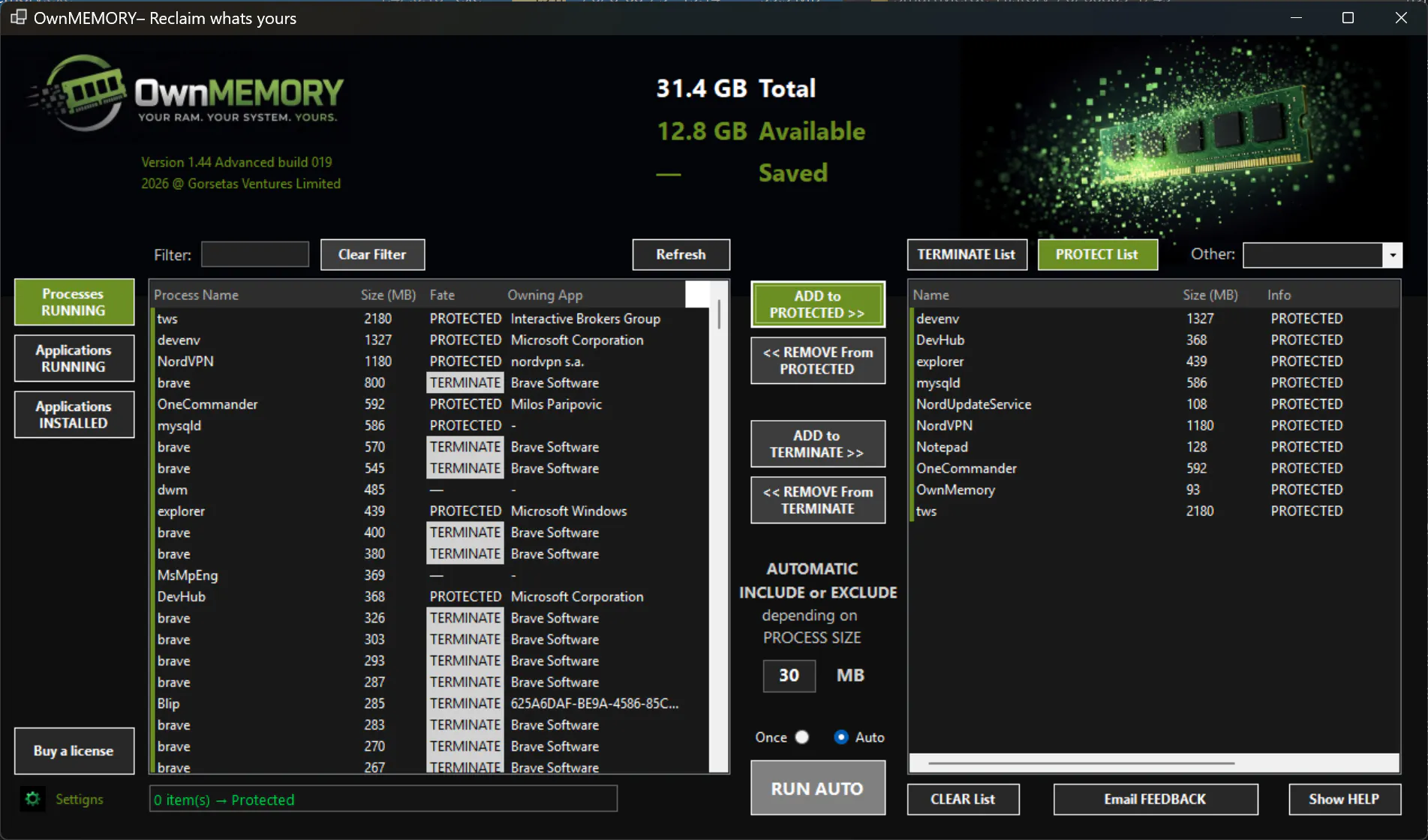Click the status bar item count text

224,800
